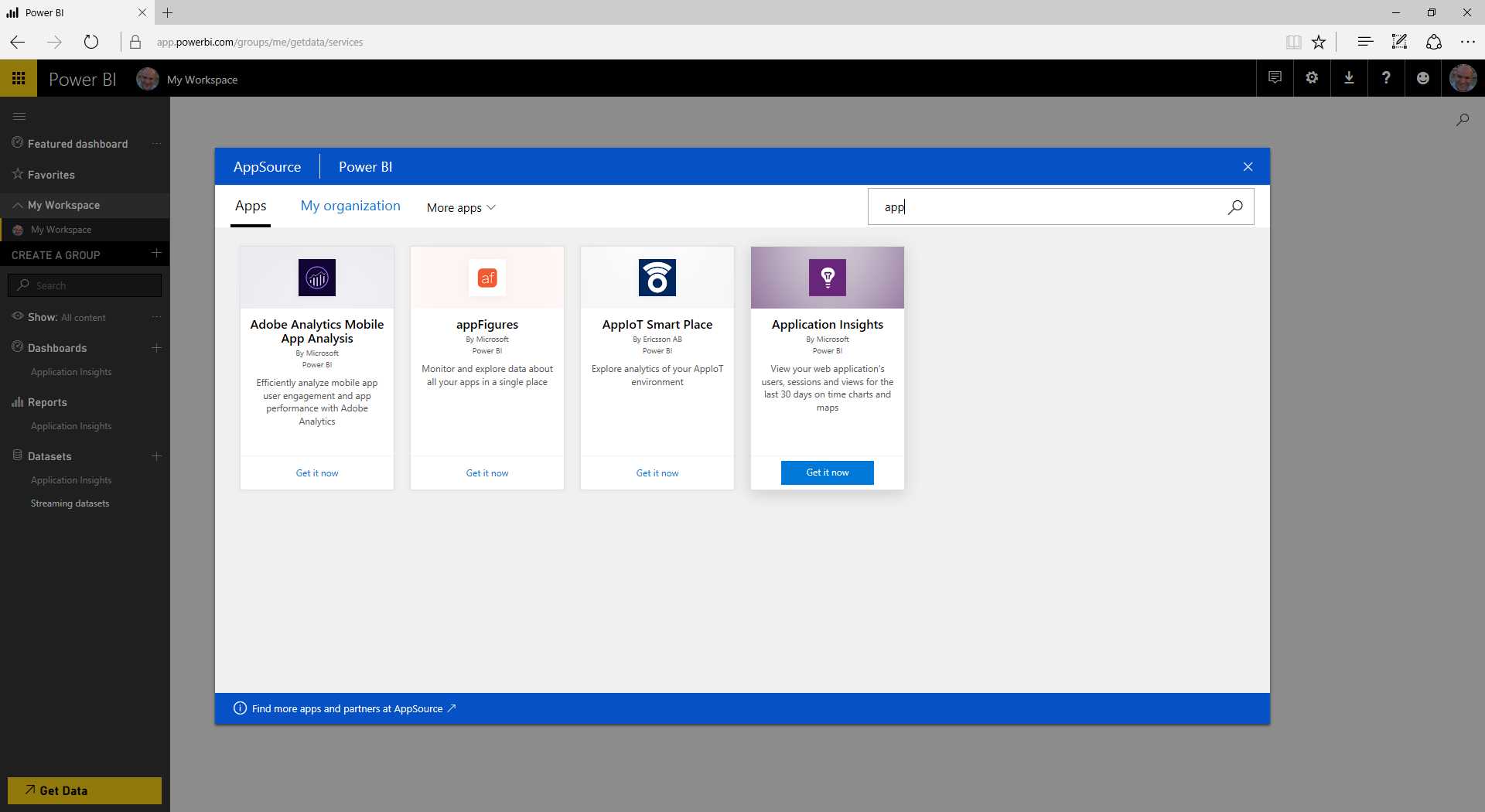
Task: Open the Help question mark icon
Action: click(1386, 77)
